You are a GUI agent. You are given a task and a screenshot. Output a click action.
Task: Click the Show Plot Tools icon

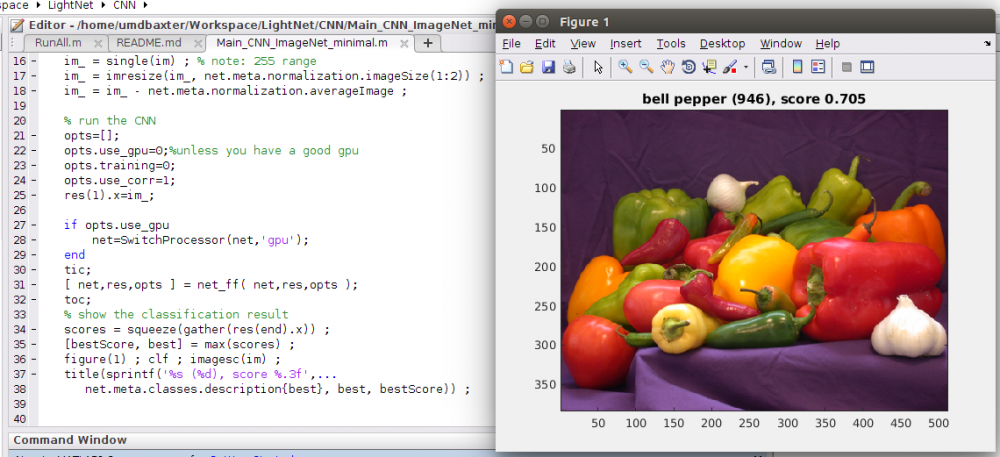click(867, 67)
